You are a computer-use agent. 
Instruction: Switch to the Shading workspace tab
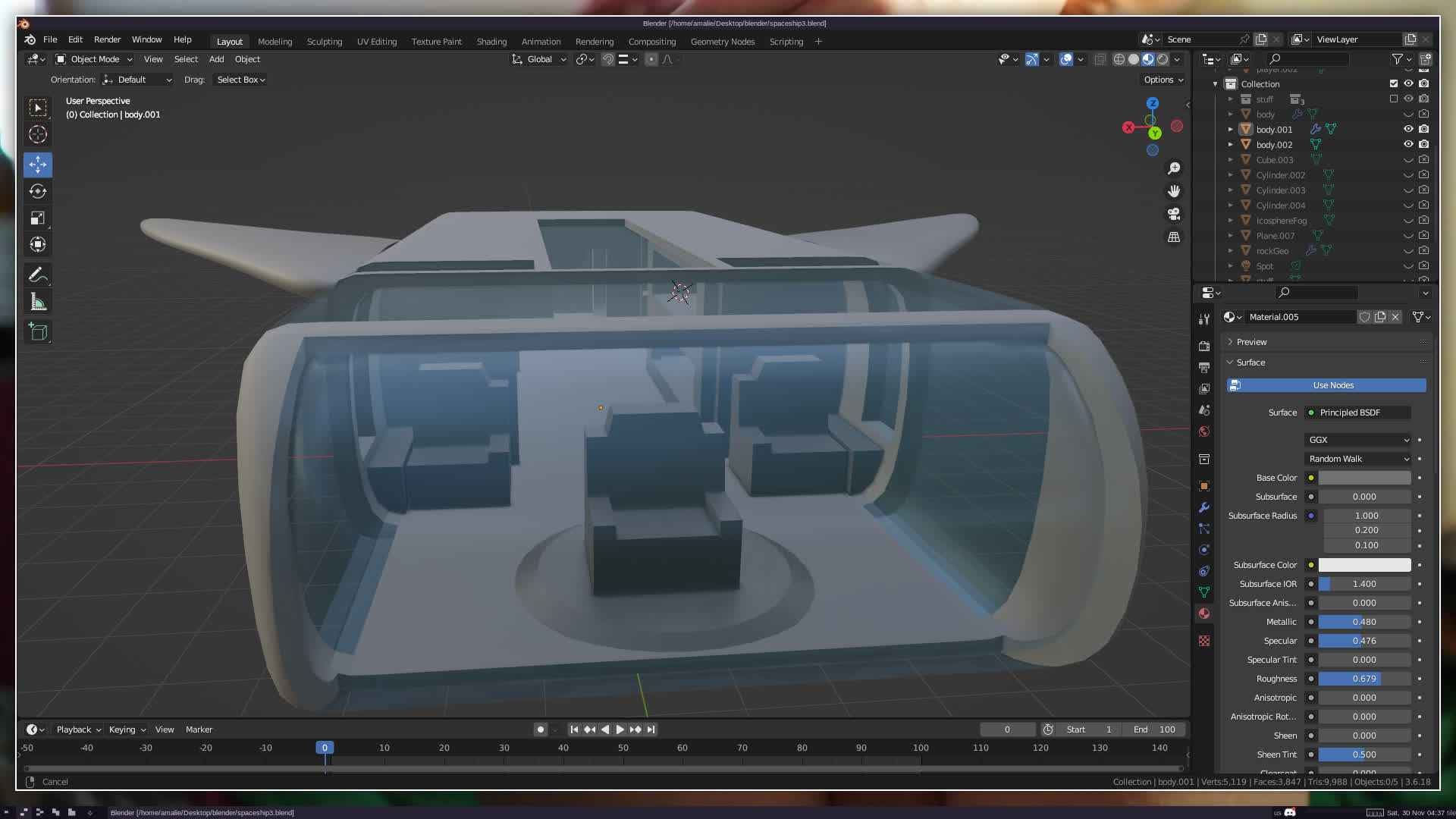[x=491, y=42]
